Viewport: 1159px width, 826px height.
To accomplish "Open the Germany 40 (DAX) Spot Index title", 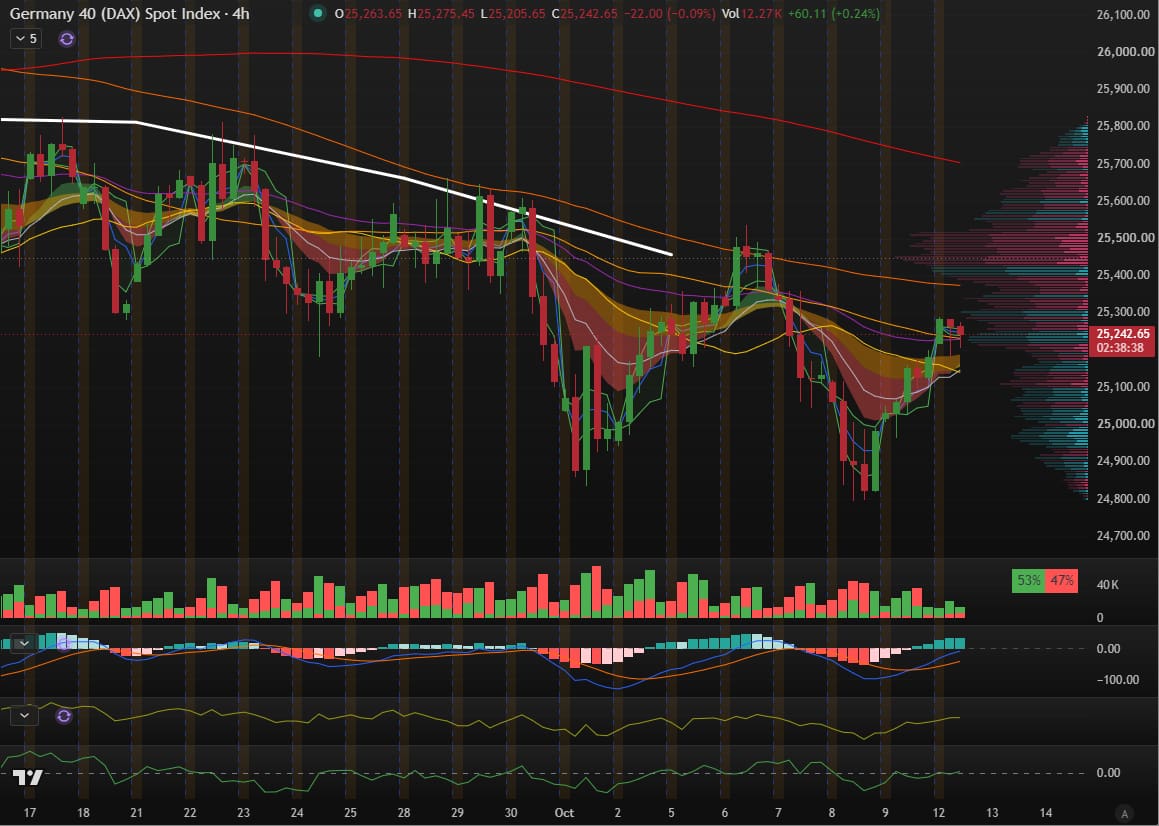I will (129, 13).
